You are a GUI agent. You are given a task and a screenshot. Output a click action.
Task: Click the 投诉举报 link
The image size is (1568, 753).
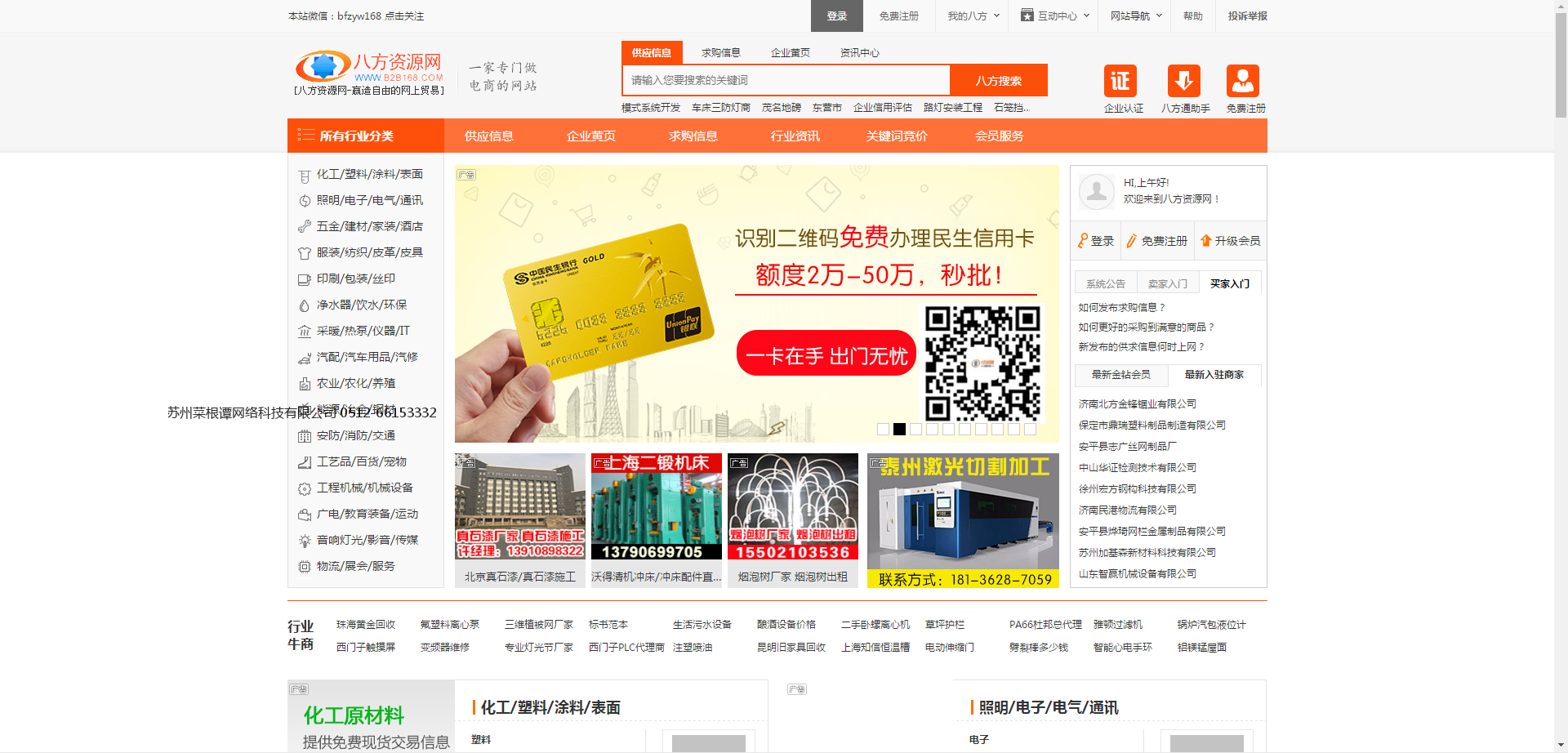(x=1248, y=16)
